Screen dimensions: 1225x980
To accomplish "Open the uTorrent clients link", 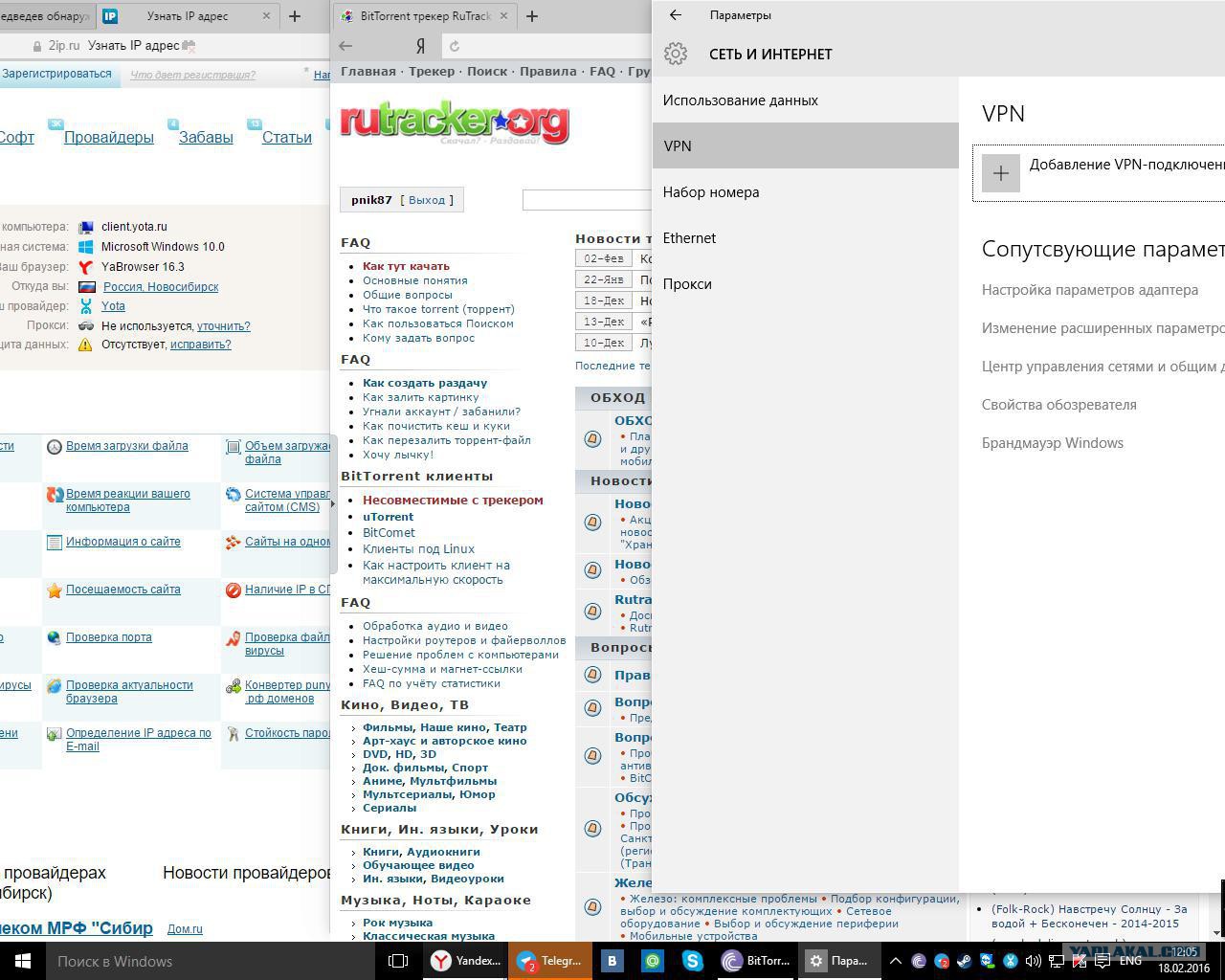I will pyautogui.click(x=388, y=517).
